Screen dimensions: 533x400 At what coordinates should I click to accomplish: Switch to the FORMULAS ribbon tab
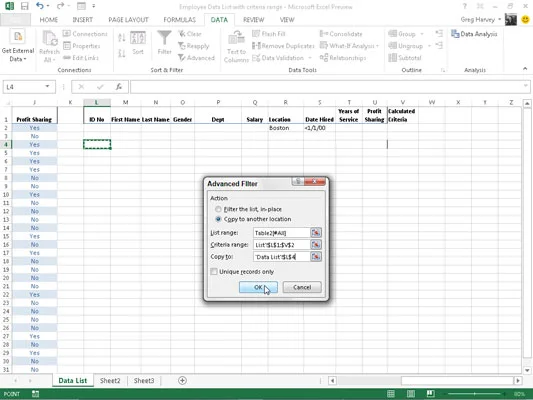pos(179,20)
